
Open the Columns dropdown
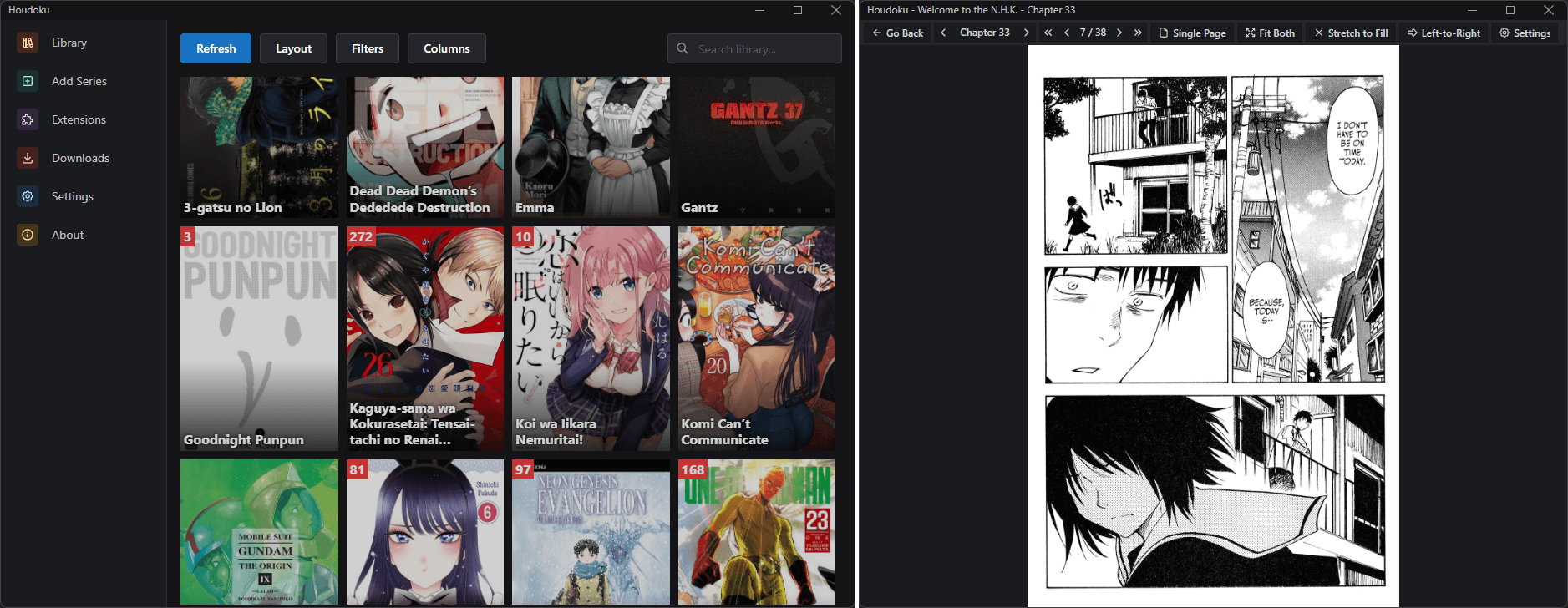tap(447, 48)
